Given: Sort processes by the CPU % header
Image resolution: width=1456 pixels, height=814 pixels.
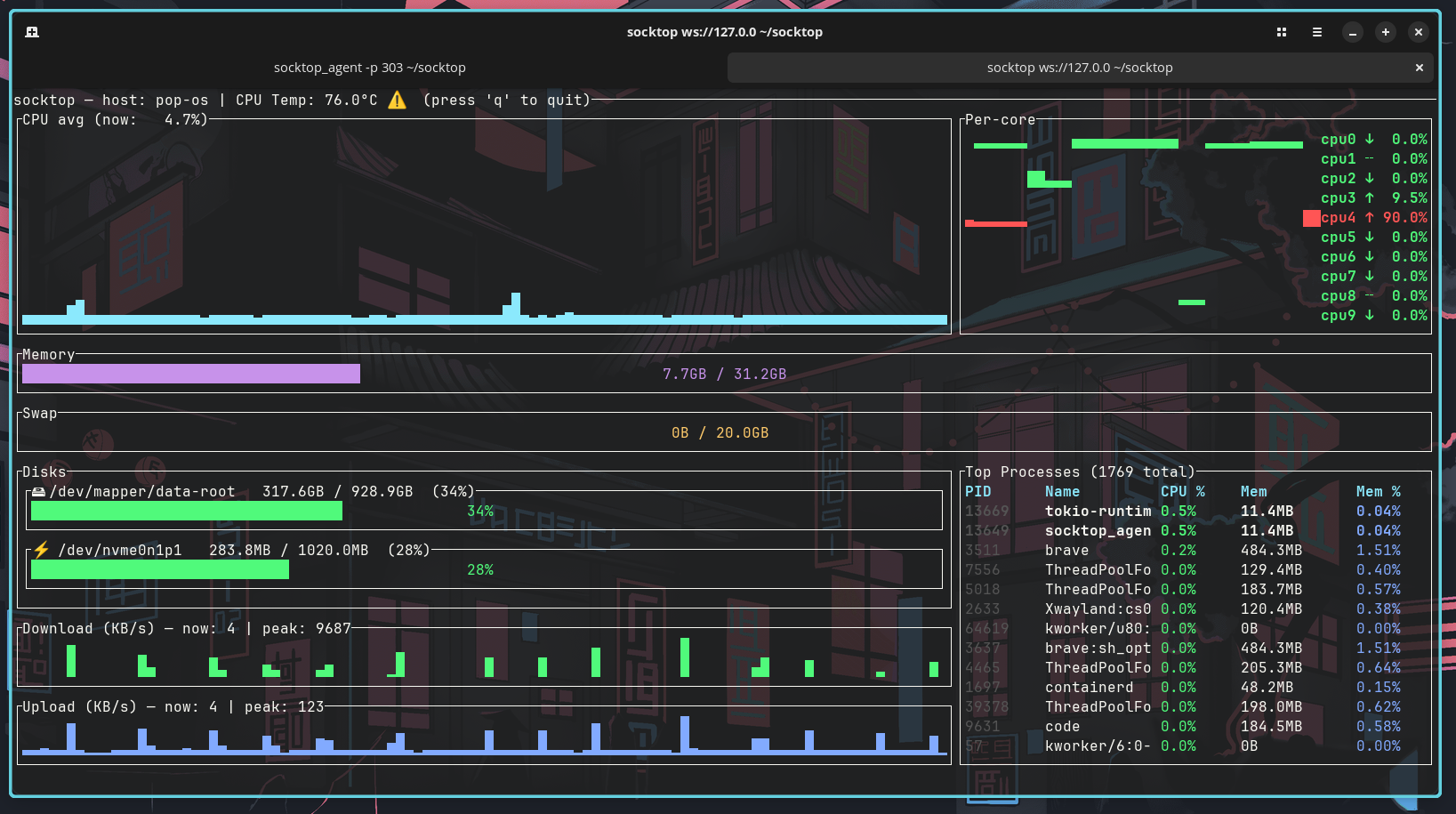Looking at the screenshot, I should coord(1182,492).
